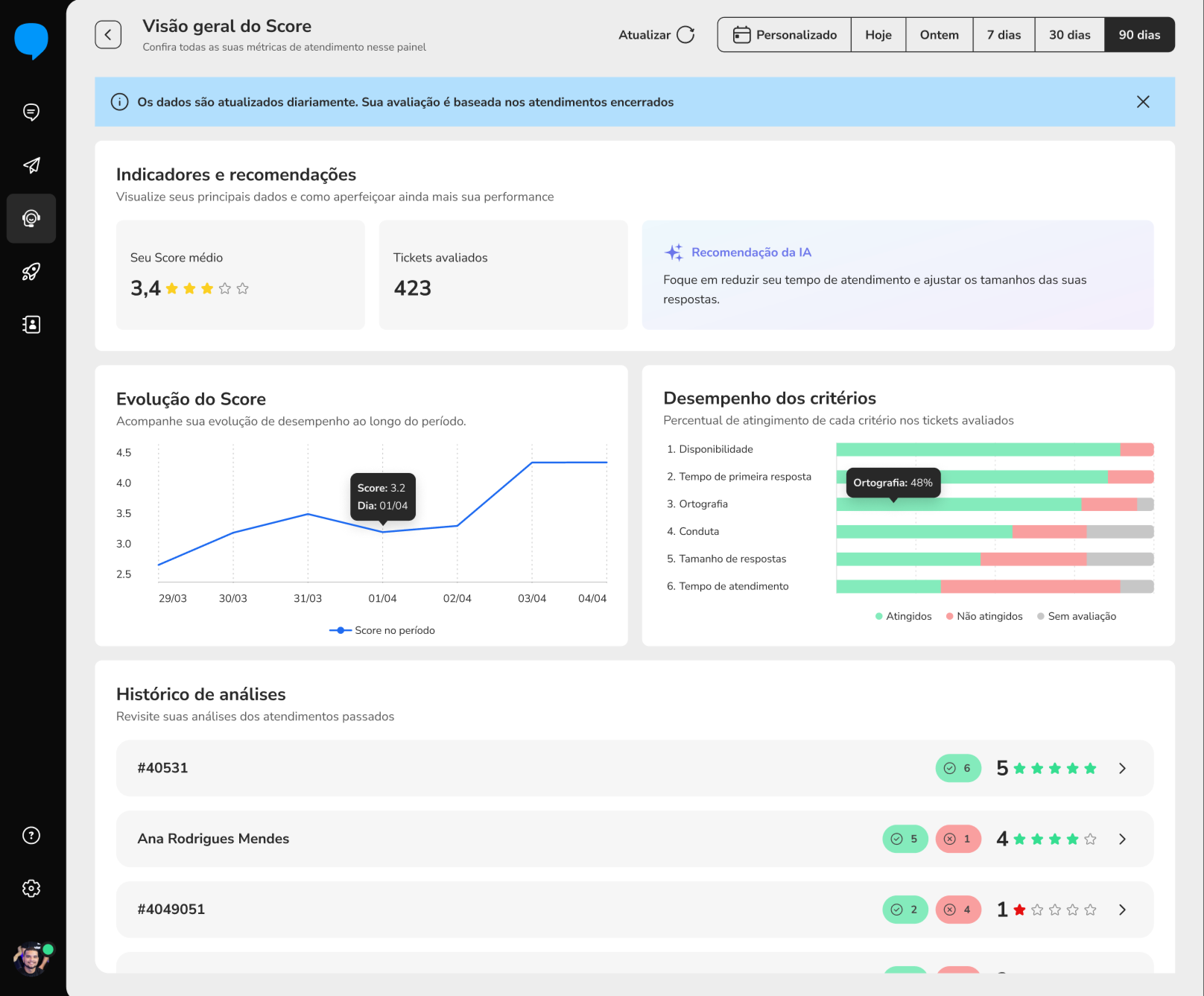The image size is (1204, 996).
Task: Select the Hoje period tab
Action: tap(878, 35)
